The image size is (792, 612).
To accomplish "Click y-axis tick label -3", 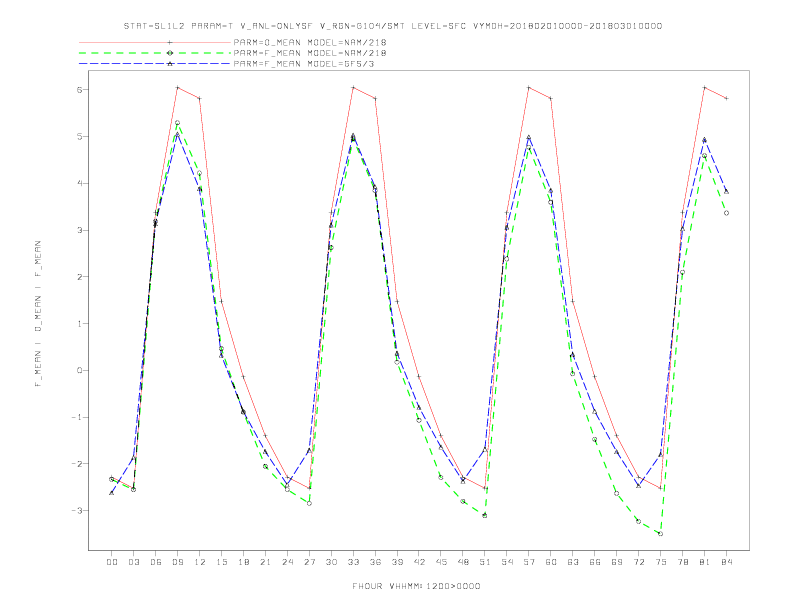I will [x=76, y=511].
